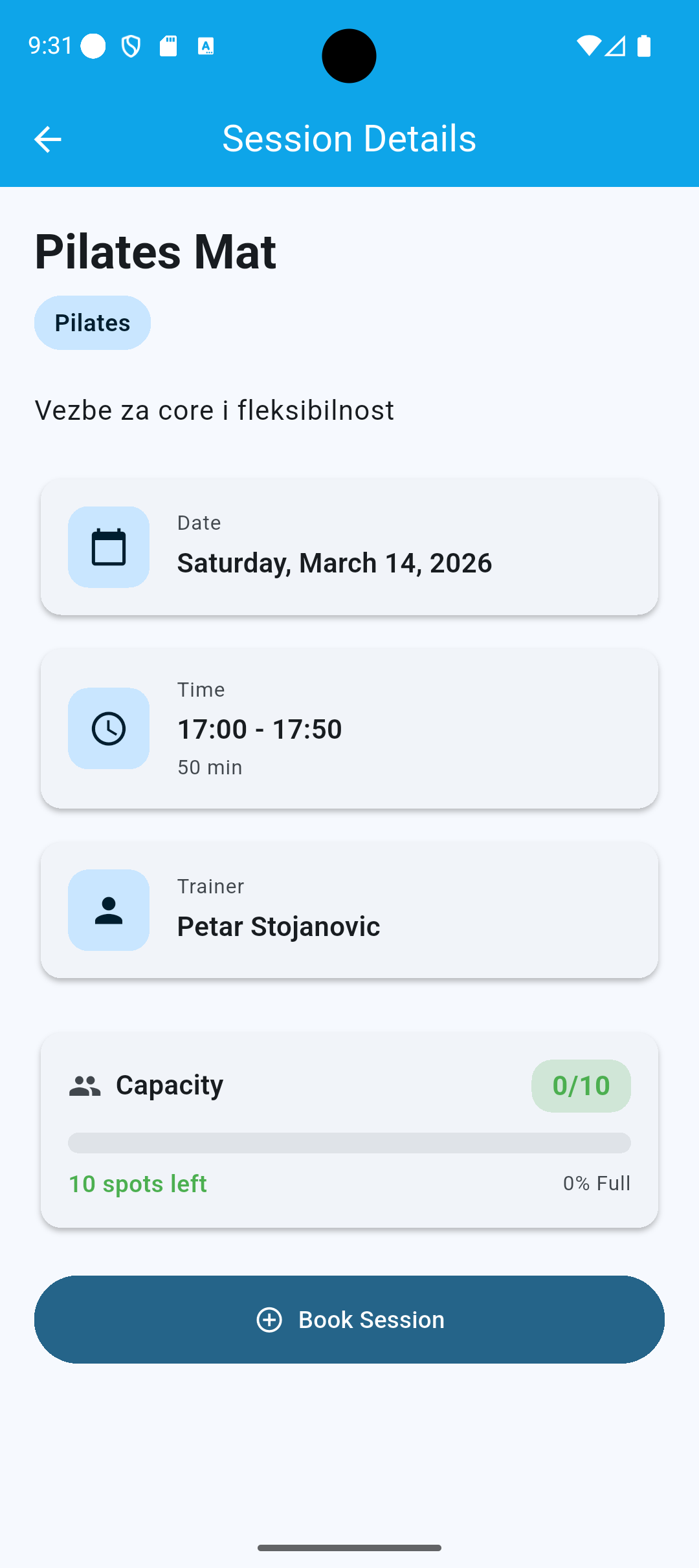Click the Session Details title
Image resolution: width=699 pixels, height=1568 pixels.
tap(349, 138)
